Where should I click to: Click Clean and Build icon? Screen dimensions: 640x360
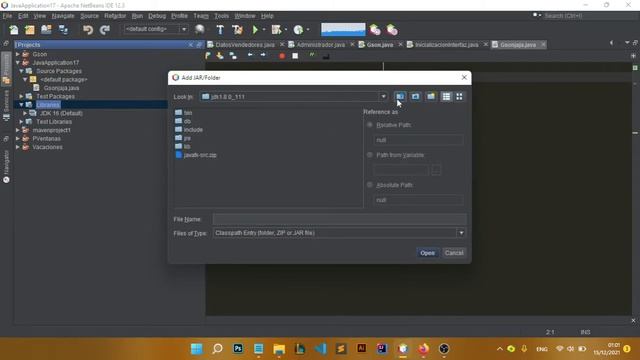tap(237, 30)
